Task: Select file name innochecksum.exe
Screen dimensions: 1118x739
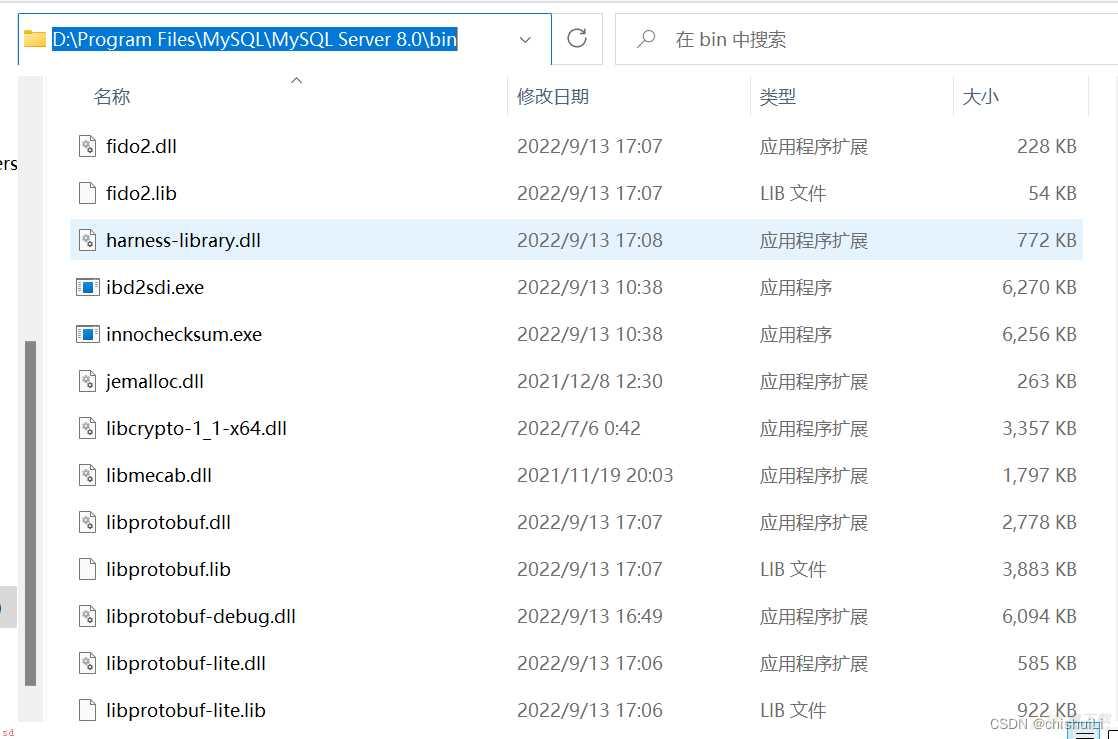Action: 184,335
